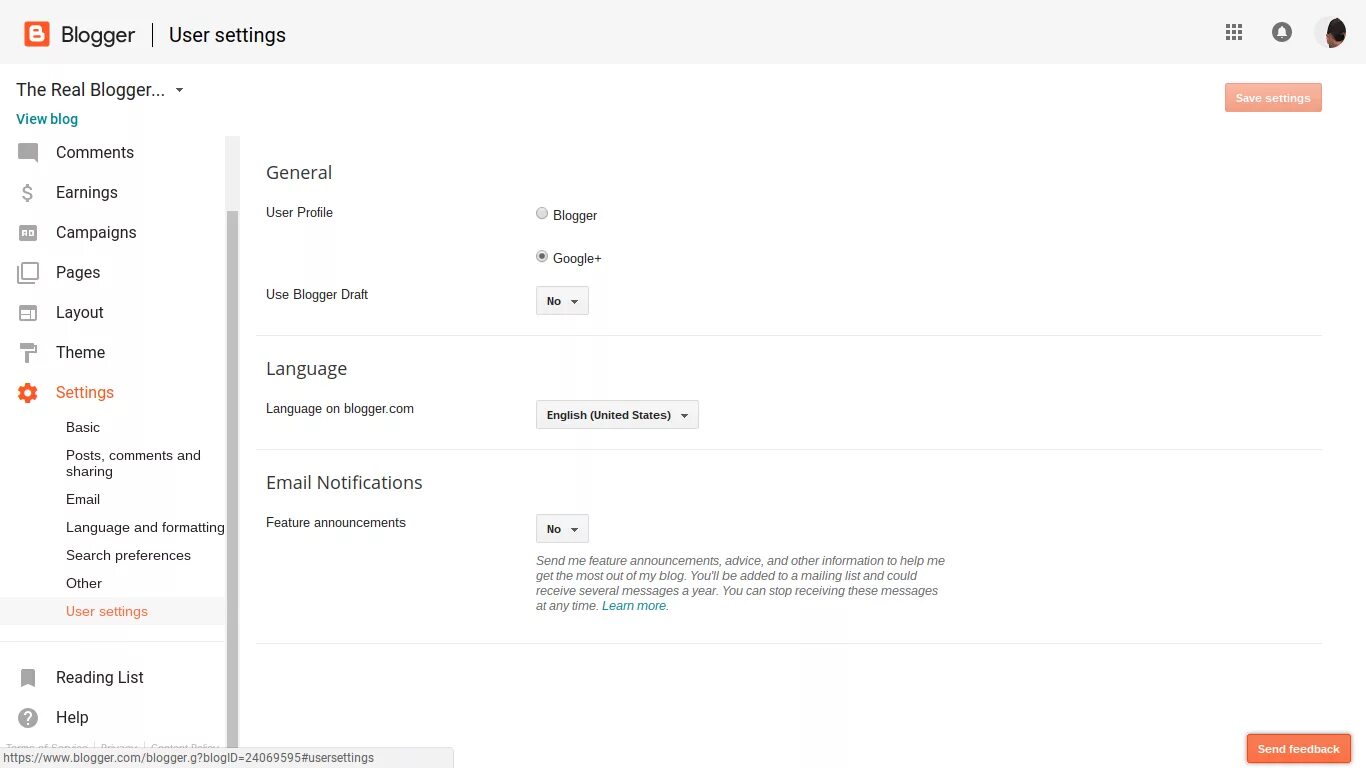Go to Search preferences settings

pyautogui.click(x=128, y=555)
